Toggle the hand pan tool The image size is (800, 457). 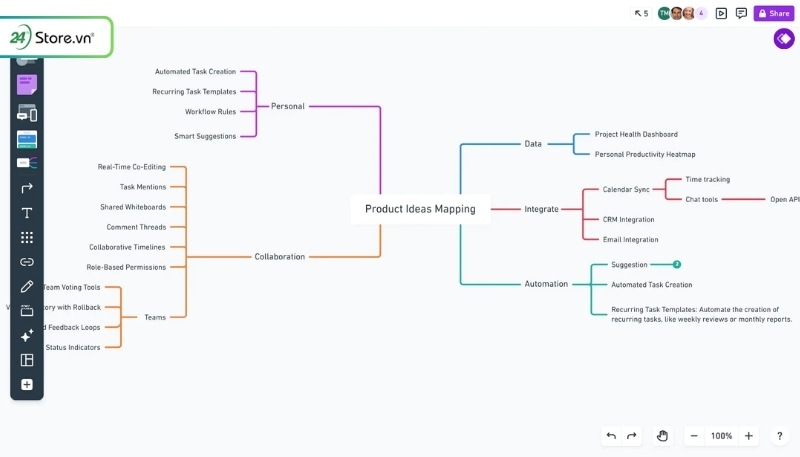point(662,436)
